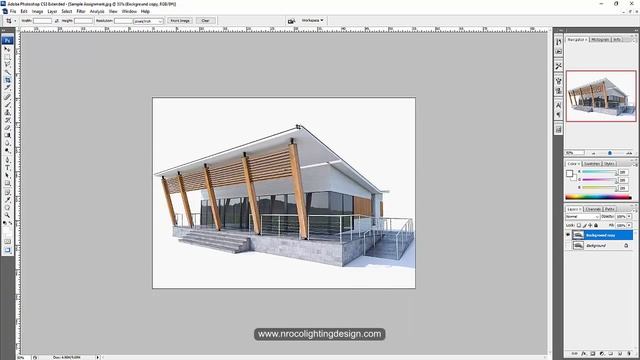The height and width of the screenshot is (360, 640).
Task: Open the Image menu
Action: point(38,11)
